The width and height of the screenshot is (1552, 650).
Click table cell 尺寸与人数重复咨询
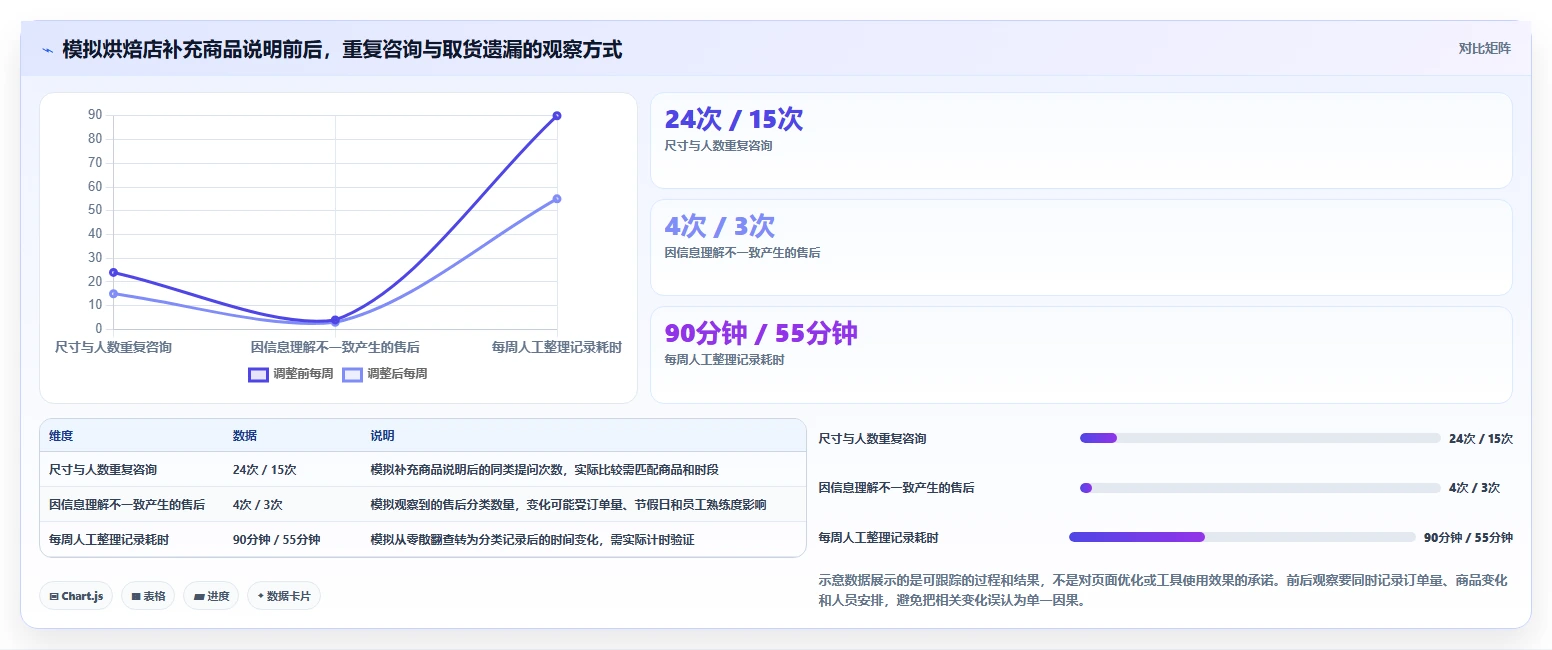click(103, 469)
